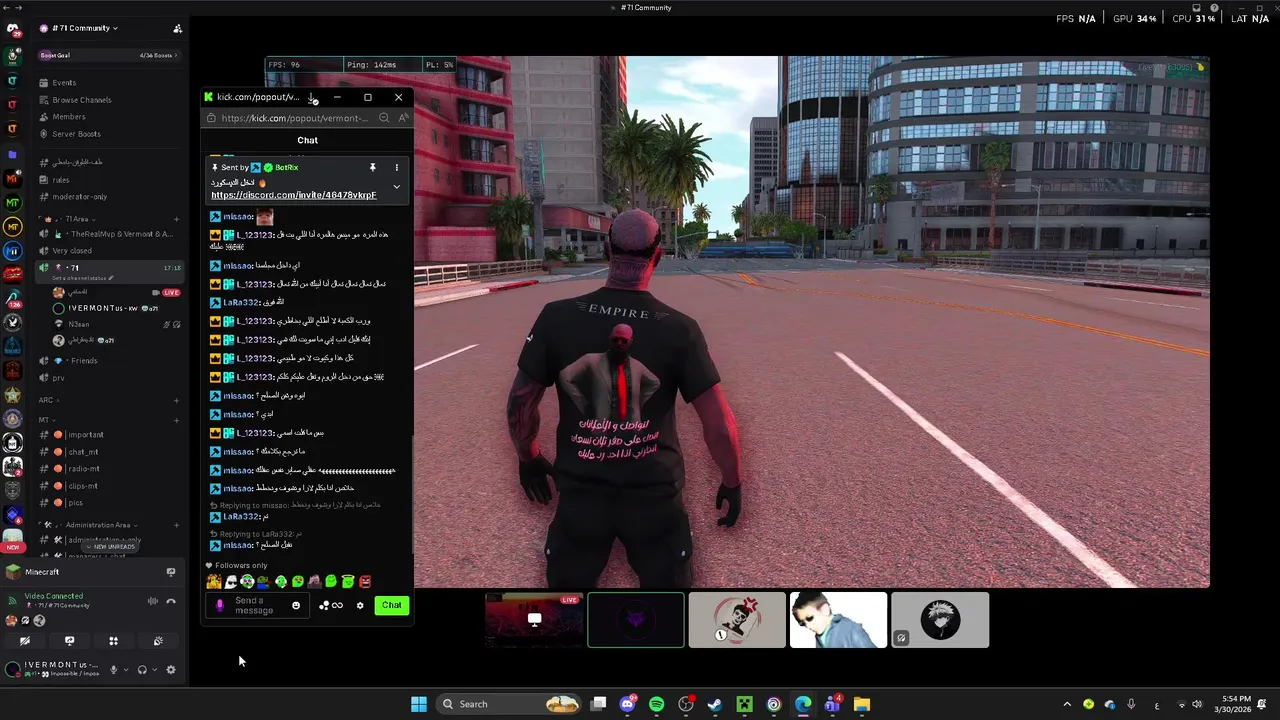Open Spotify from the taskbar
Screen dimensions: 1280x720
[656, 704]
